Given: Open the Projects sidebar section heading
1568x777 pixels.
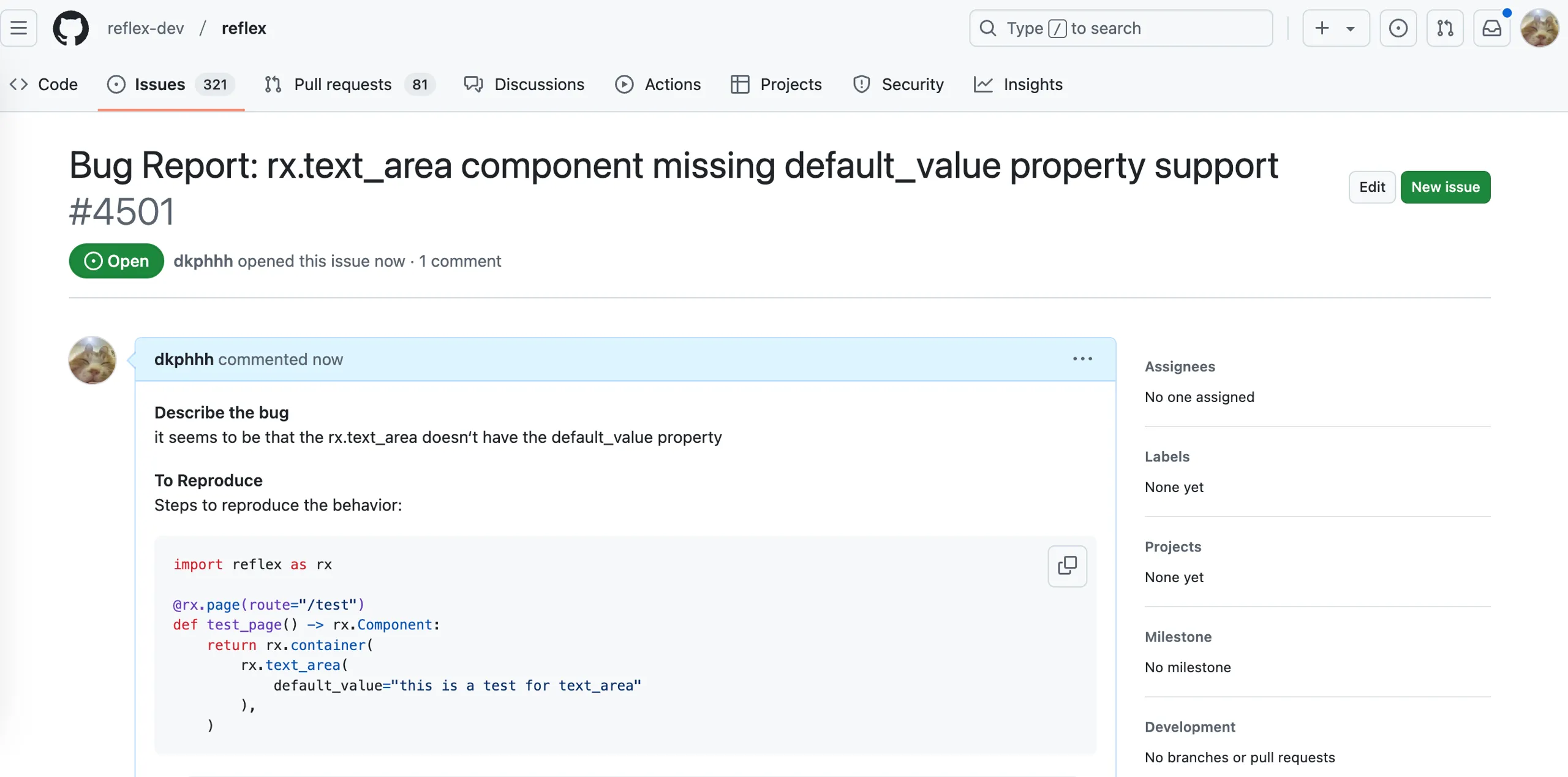Looking at the screenshot, I should (x=1173, y=547).
